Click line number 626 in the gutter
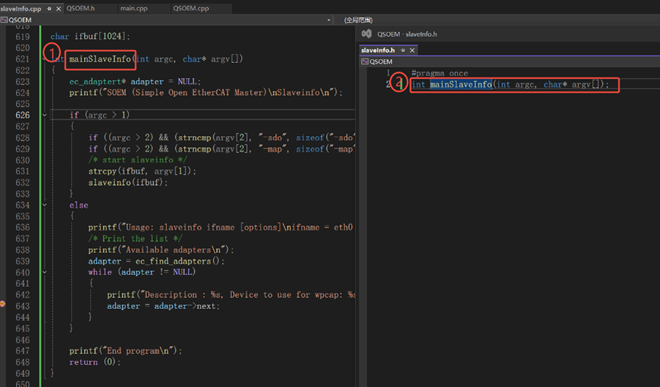Viewport: 660px width, 387px height. pyautogui.click(x=23, y=115)
